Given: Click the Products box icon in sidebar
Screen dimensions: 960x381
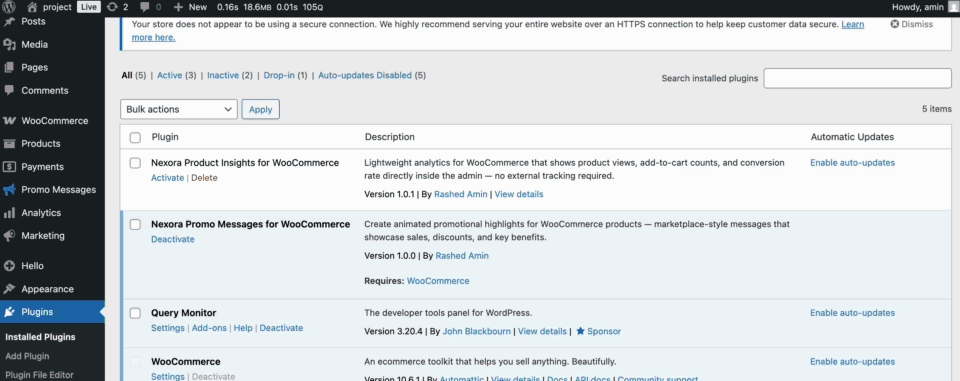Looking at the screenshot, I should 9,144.
